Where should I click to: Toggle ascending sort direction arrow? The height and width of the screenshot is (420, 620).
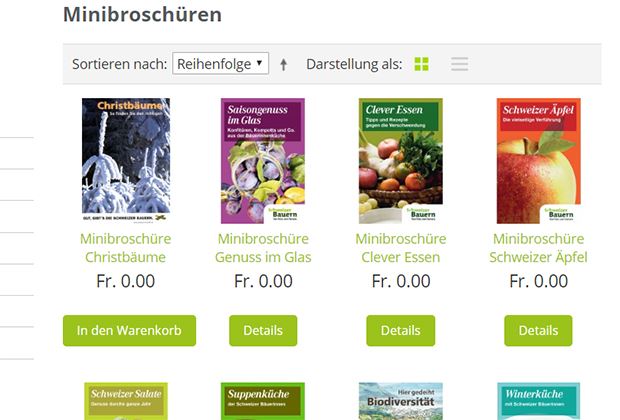pos(284,64)
